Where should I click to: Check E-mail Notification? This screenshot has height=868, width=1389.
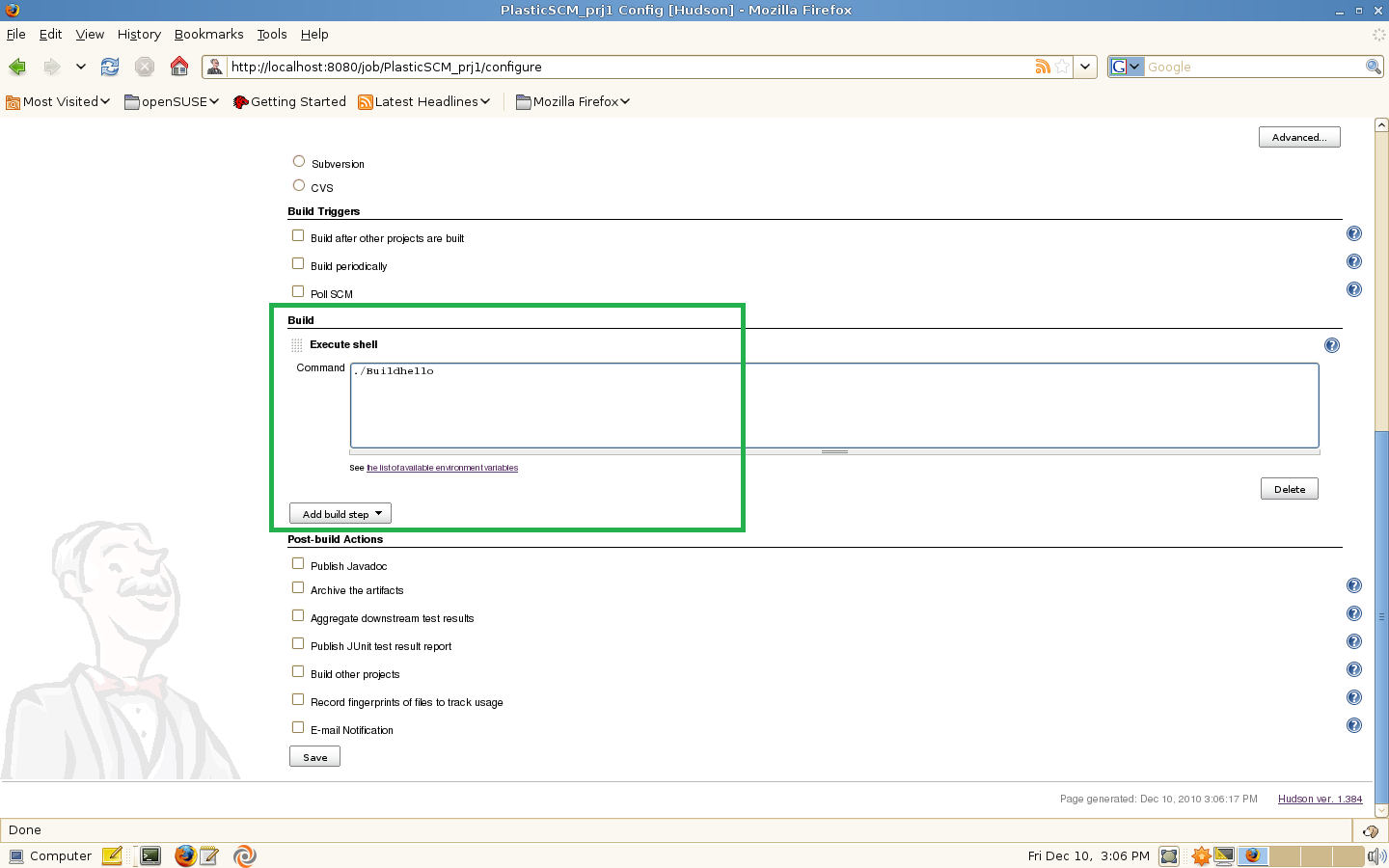point(298,727)
